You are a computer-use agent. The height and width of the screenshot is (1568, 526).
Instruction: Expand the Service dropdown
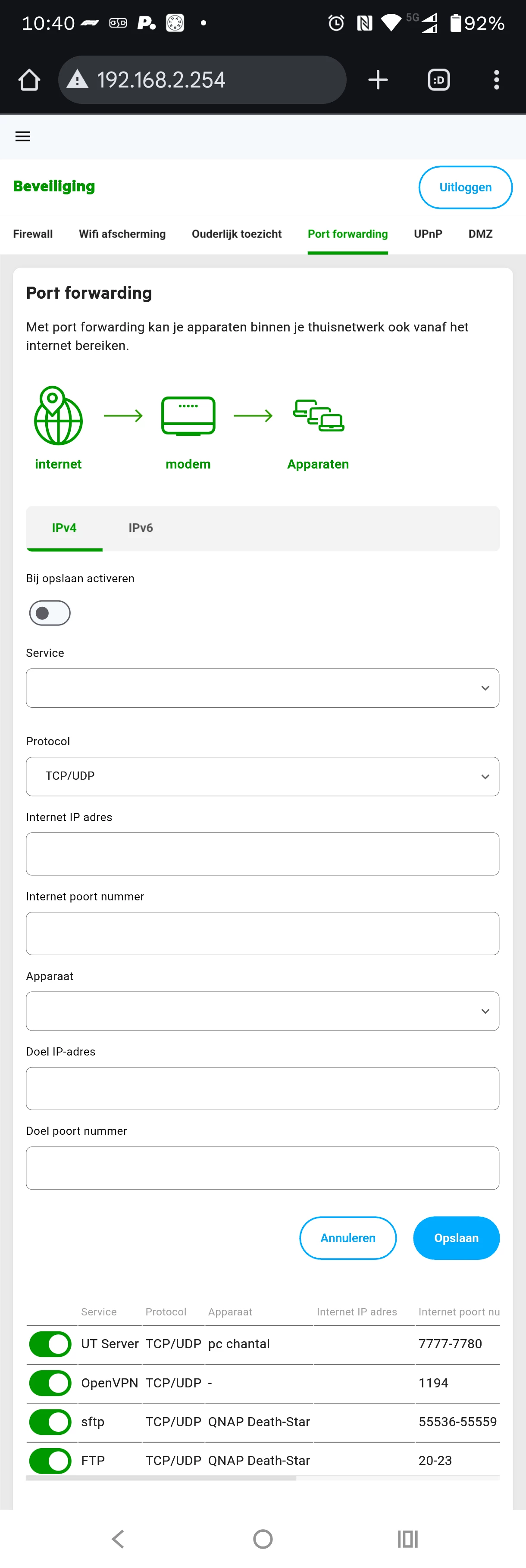pyautogui.click(x=263, y=688)
